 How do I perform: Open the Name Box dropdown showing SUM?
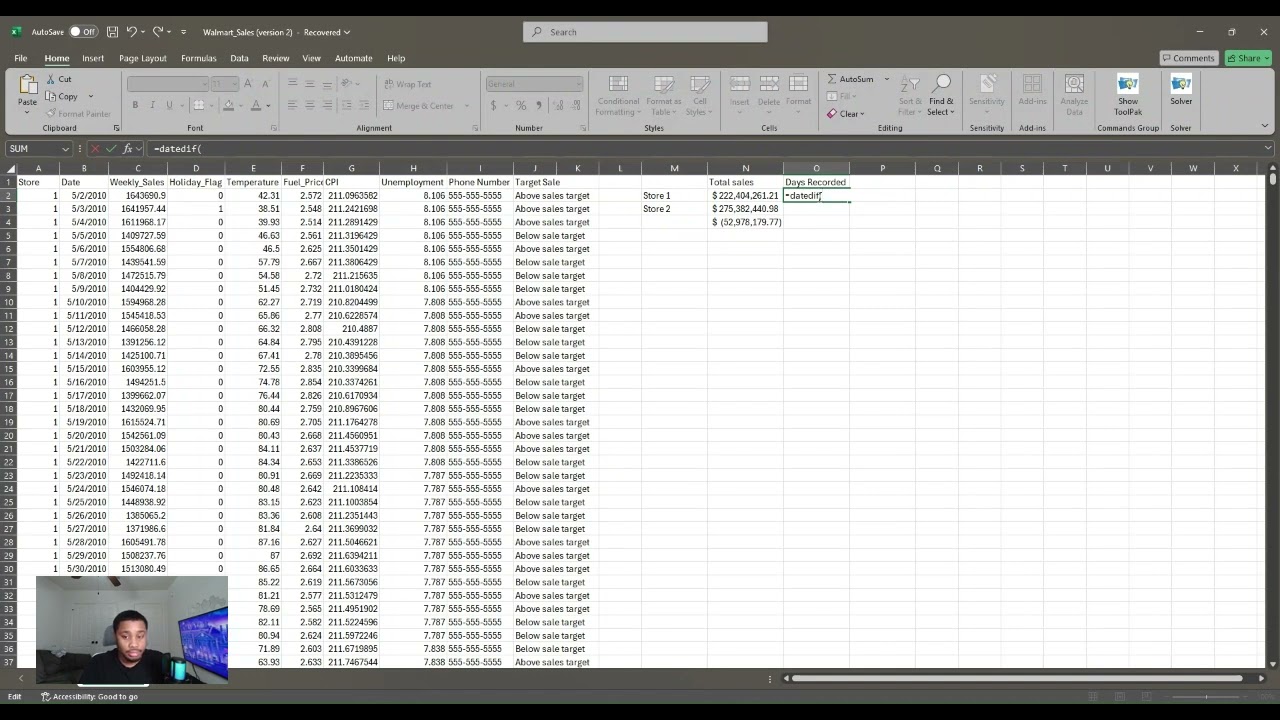pos(67,149)
